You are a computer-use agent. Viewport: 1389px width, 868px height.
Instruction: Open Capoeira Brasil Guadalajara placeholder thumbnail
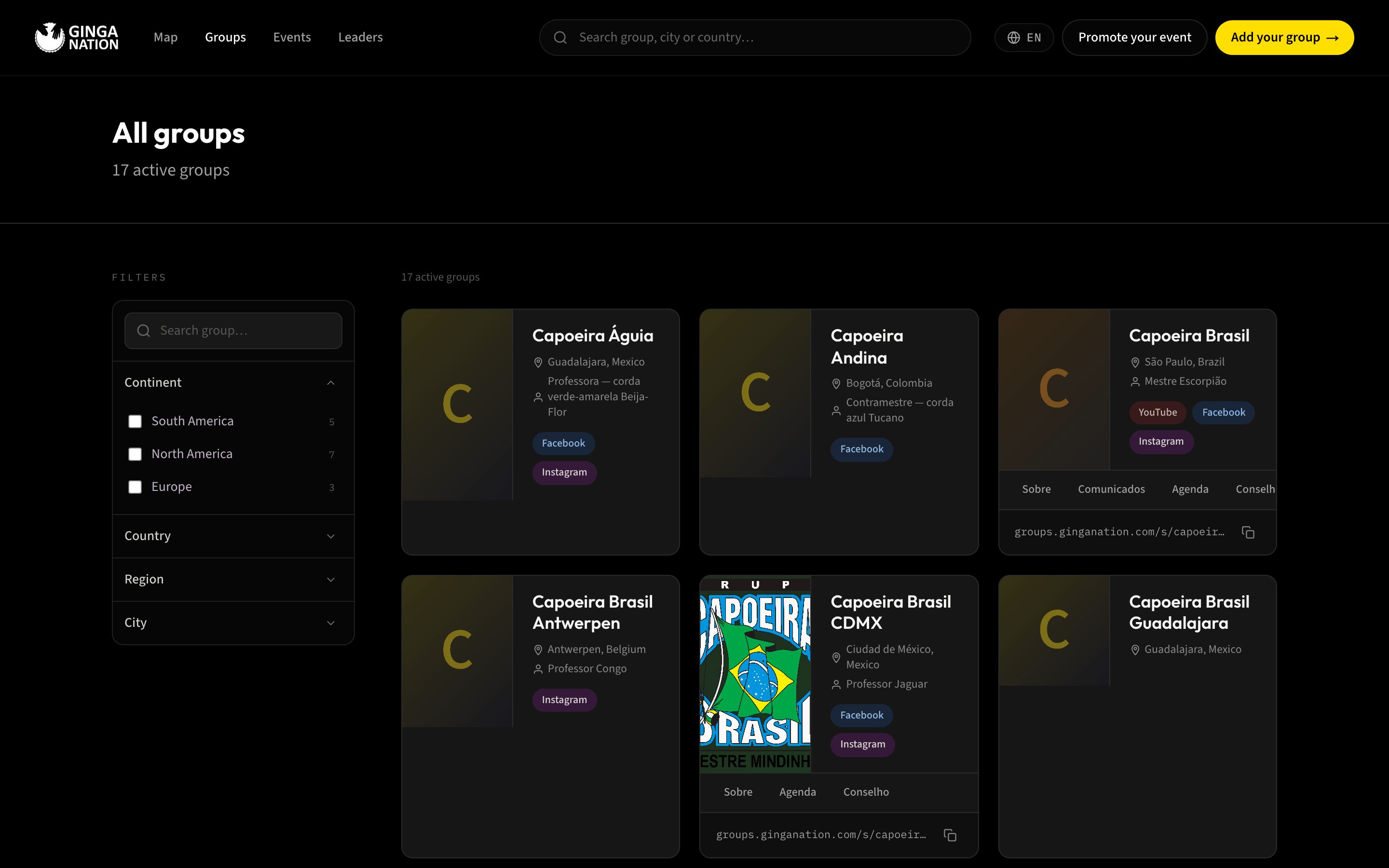click(1054, 631)
